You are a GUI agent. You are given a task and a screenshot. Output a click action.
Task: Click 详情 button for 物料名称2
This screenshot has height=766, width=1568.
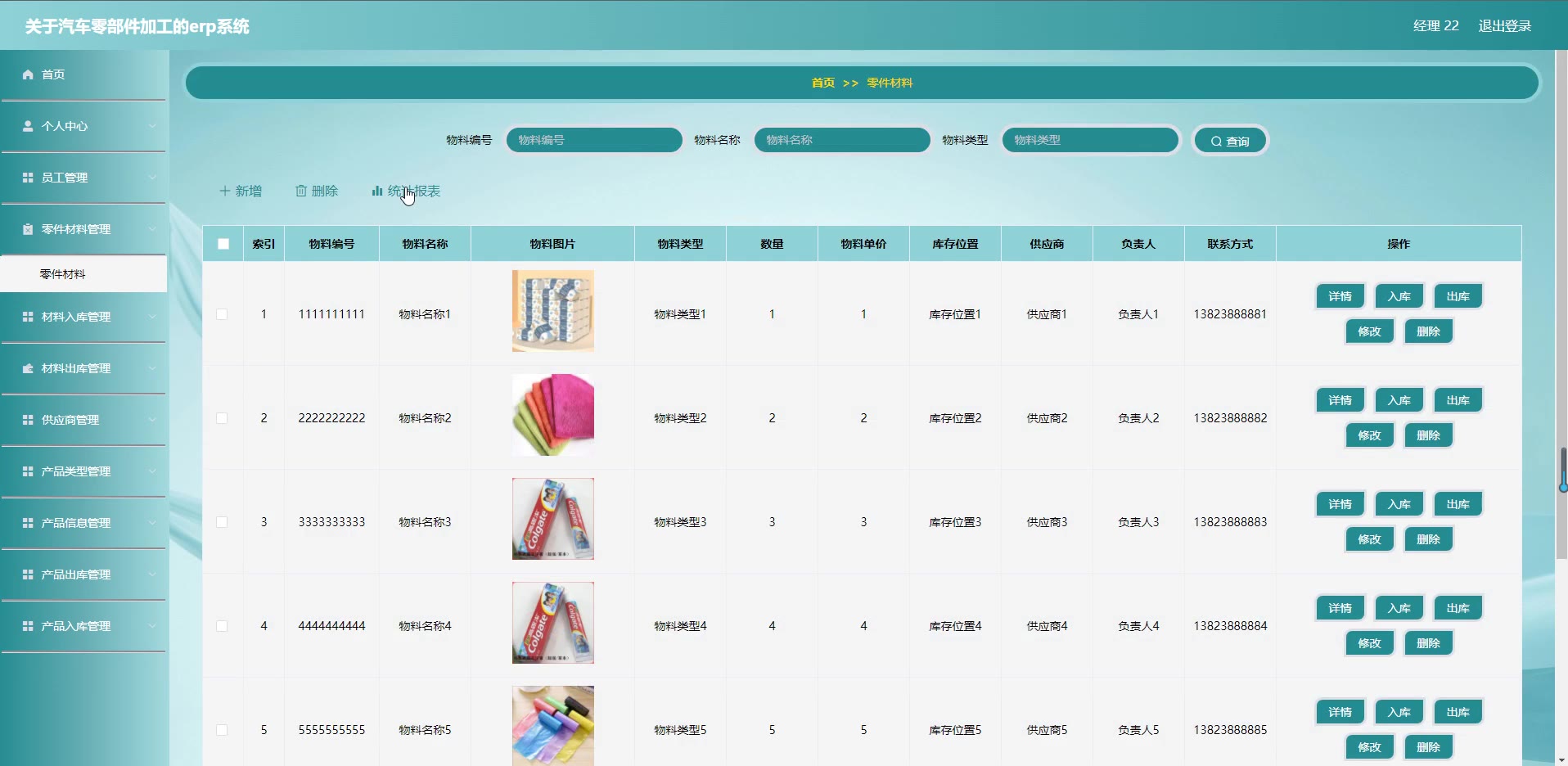tap(1340, 400)
